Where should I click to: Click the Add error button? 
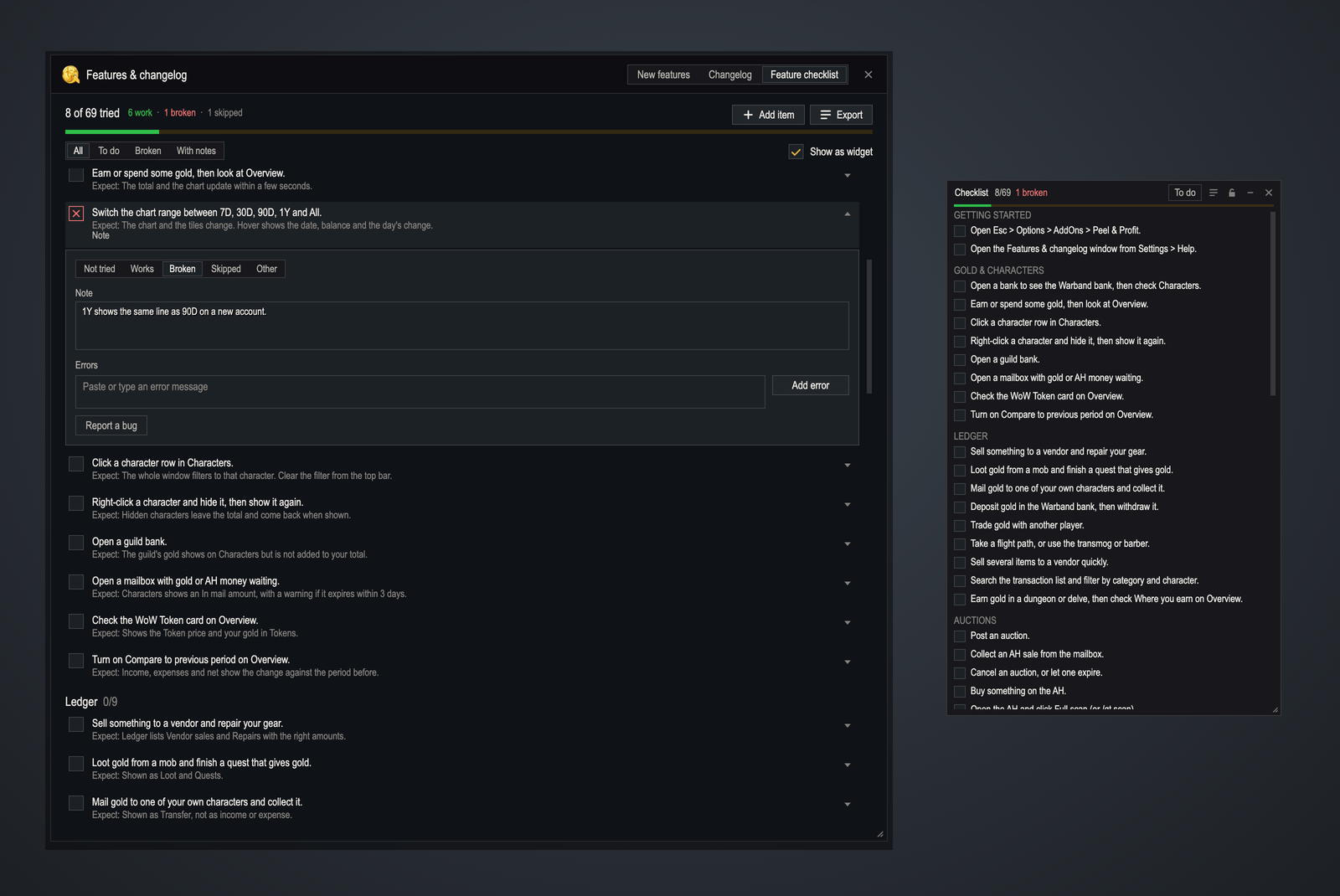(x=810, y=385)
